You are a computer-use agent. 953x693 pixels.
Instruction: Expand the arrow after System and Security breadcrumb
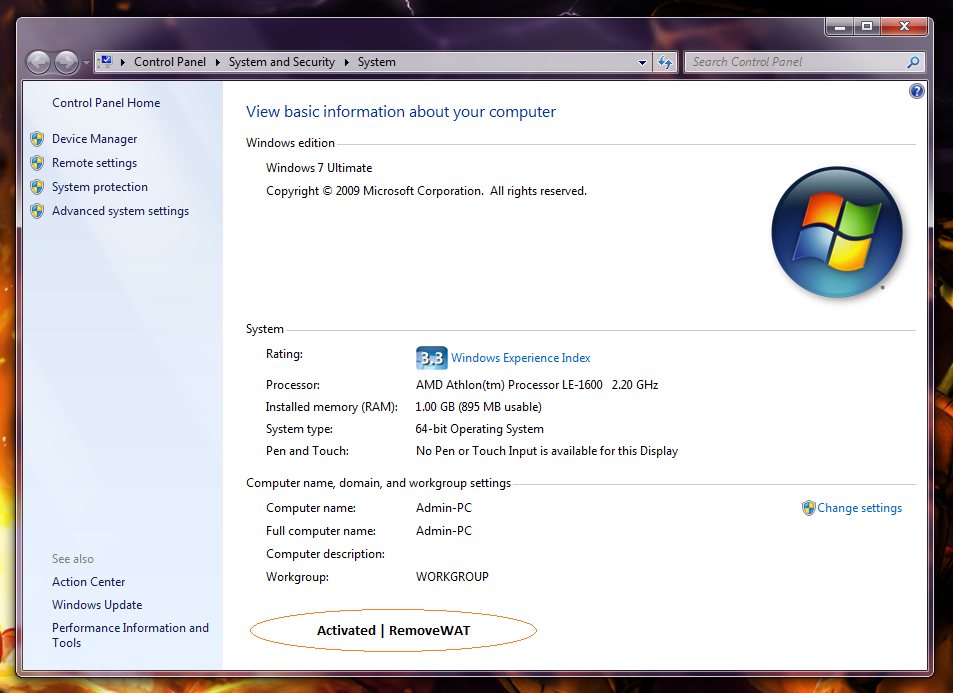pos(346,62)
